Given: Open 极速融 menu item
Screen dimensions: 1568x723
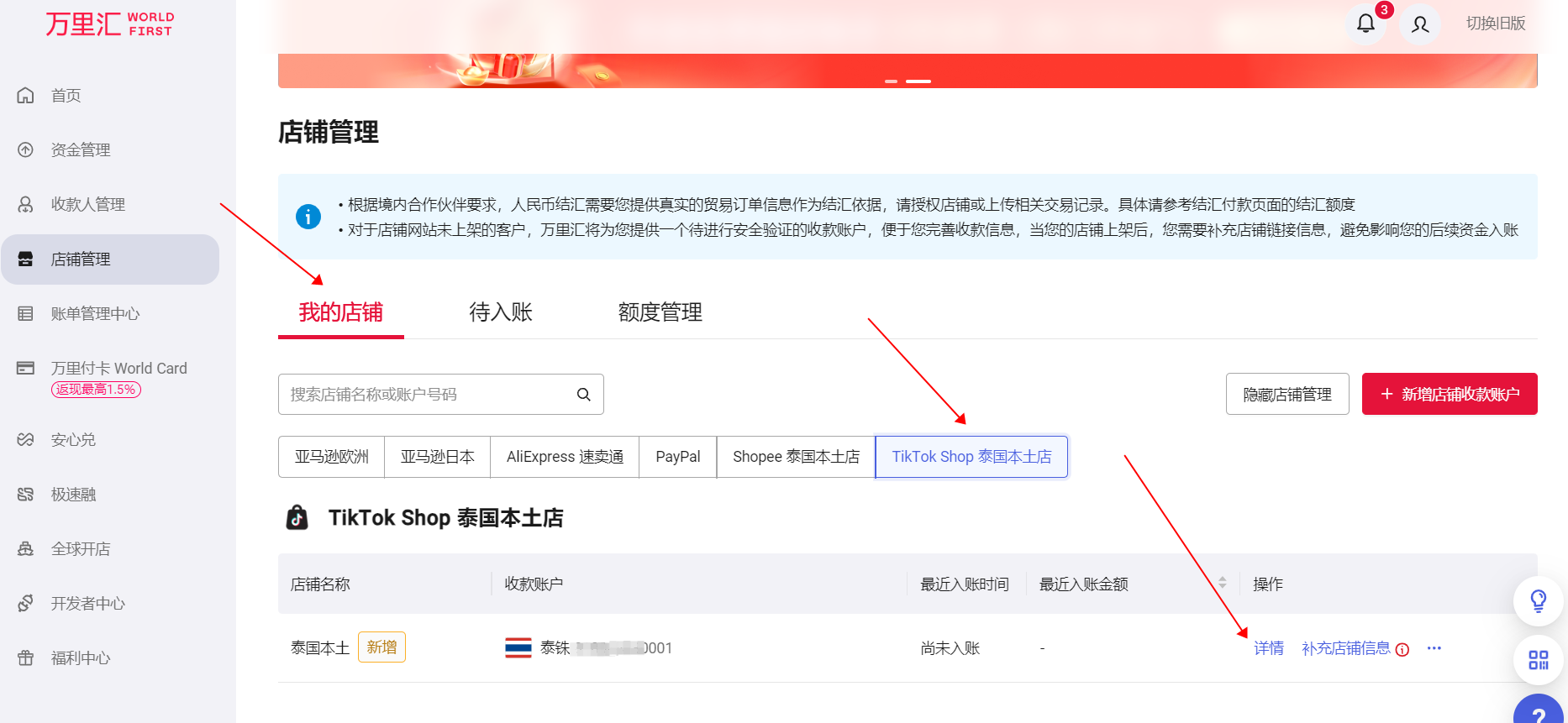Looking at the screenshot, I should pos(73,495).
